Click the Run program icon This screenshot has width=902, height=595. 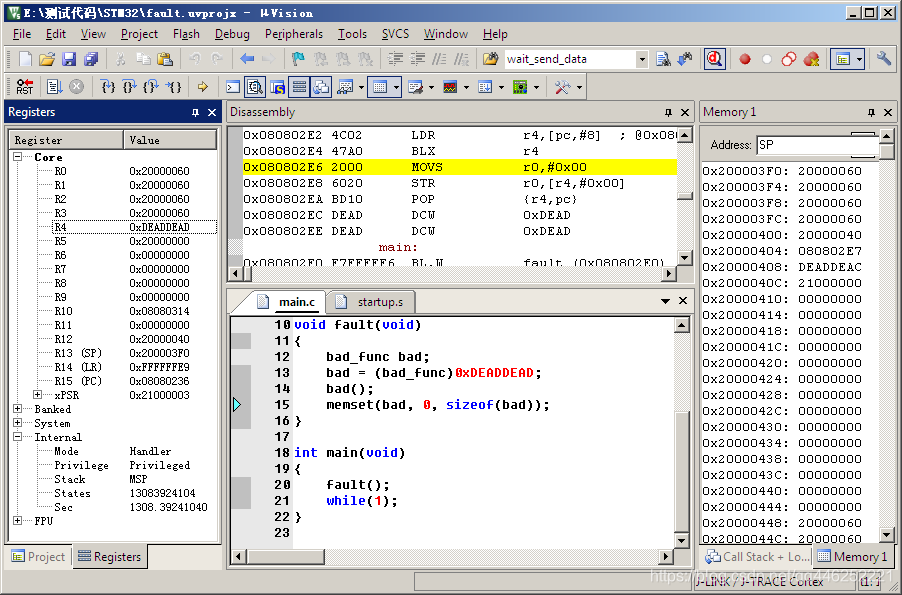click(x=54, y=87)
